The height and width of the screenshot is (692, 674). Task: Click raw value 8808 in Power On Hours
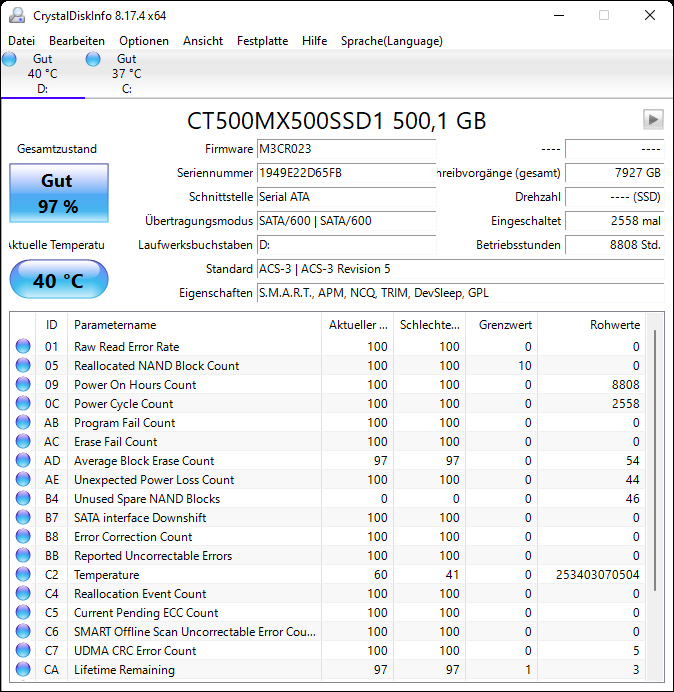point(625,385)
